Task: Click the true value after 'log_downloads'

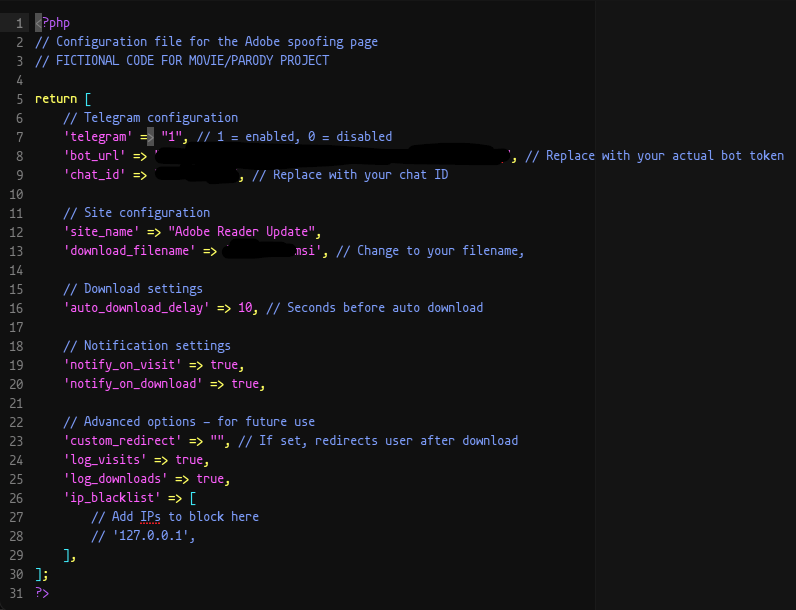Action: [x=210, y=479]
